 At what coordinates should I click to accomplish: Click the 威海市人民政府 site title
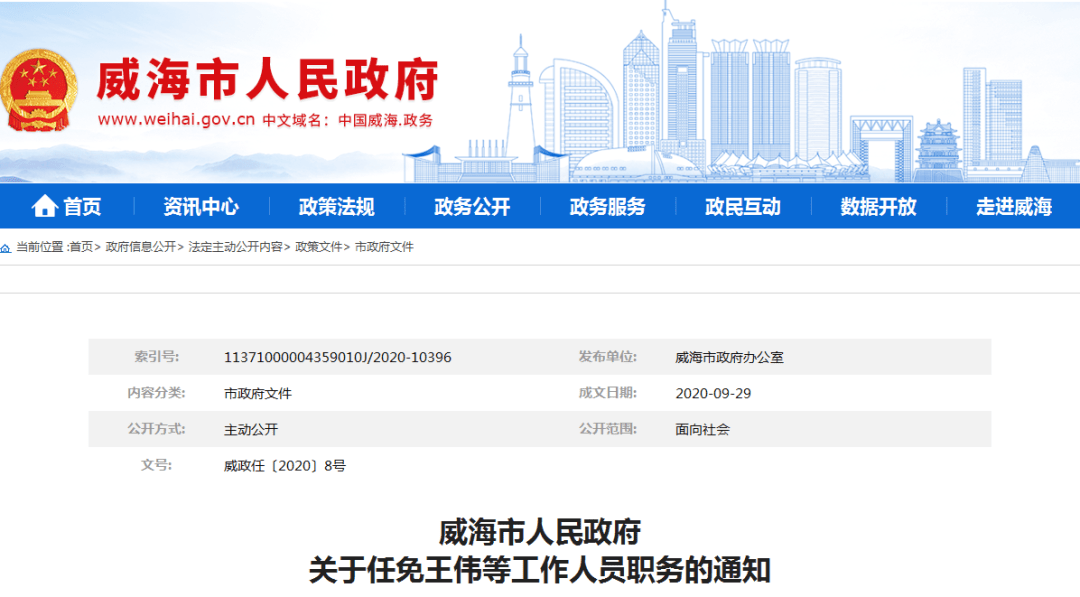[267, 79]
